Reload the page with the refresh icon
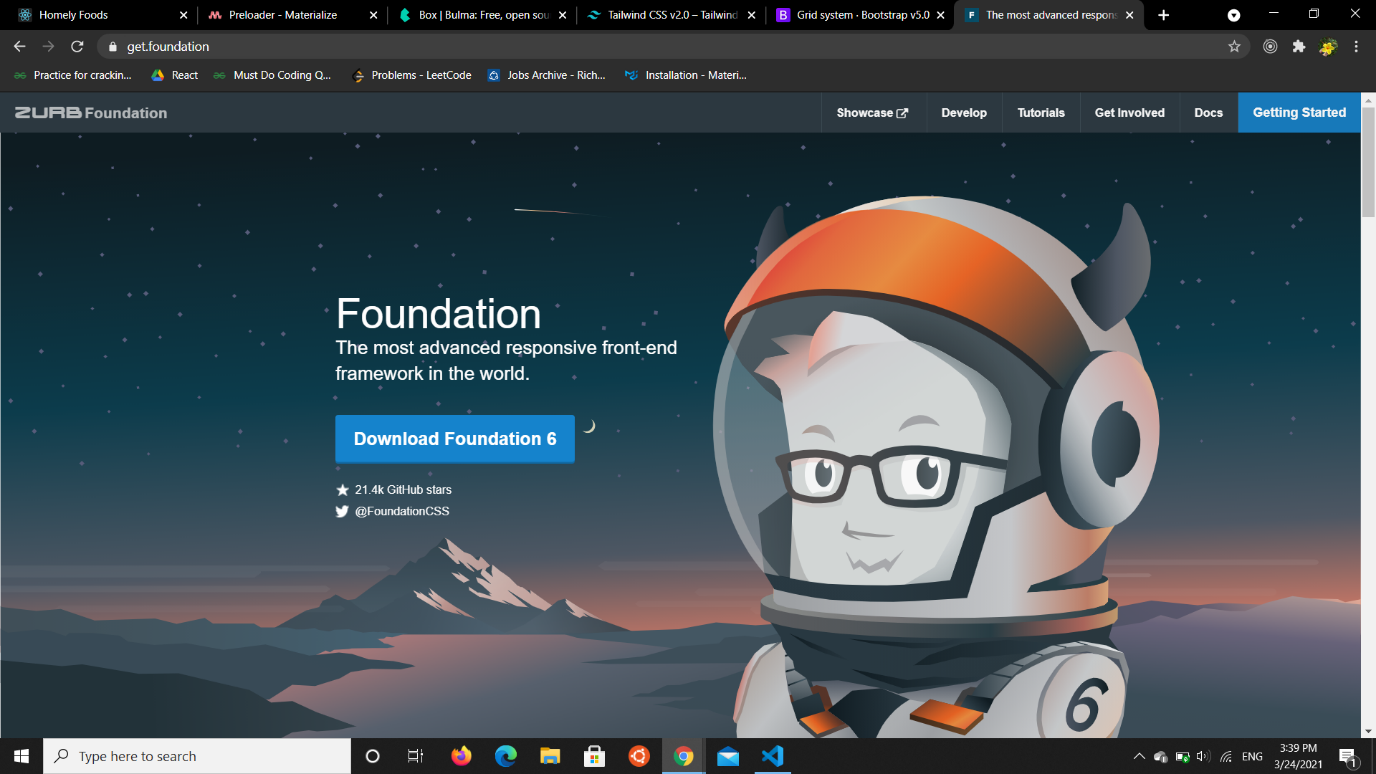 (x=77, y=47)
